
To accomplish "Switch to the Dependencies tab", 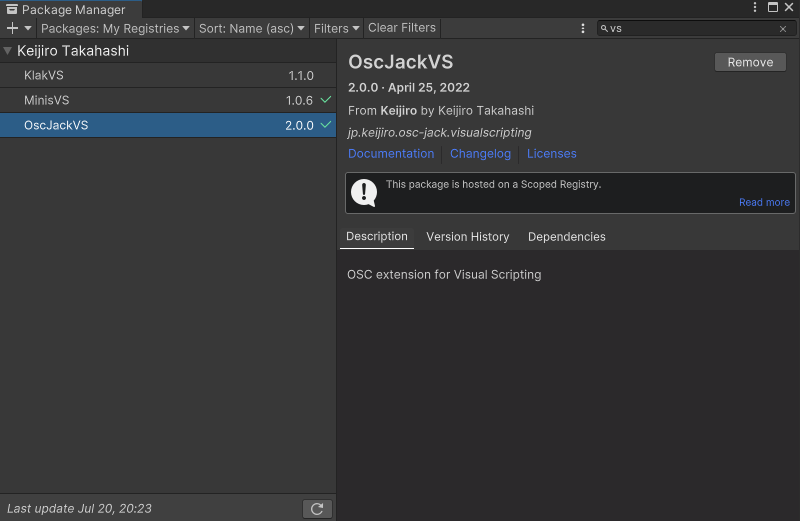I will pyautogui.click(x=566, y=237).
